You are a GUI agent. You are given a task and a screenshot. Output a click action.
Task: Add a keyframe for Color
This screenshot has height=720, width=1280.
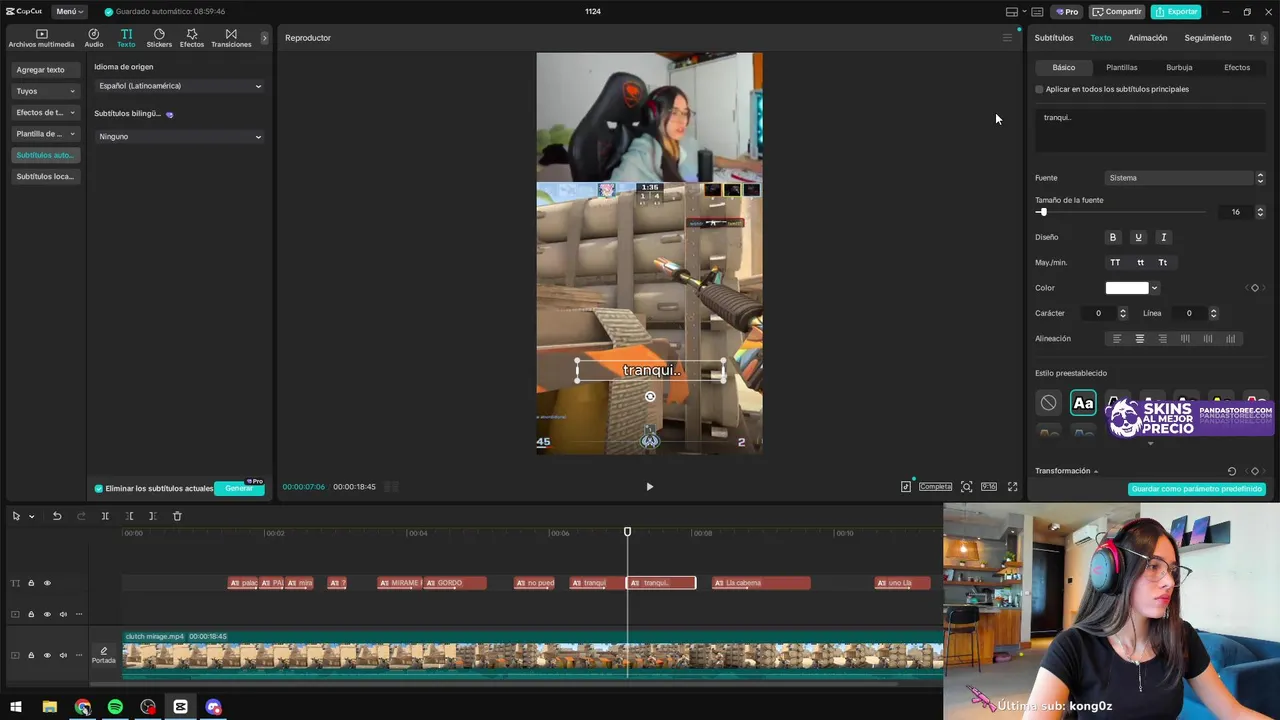[1255, 288]
